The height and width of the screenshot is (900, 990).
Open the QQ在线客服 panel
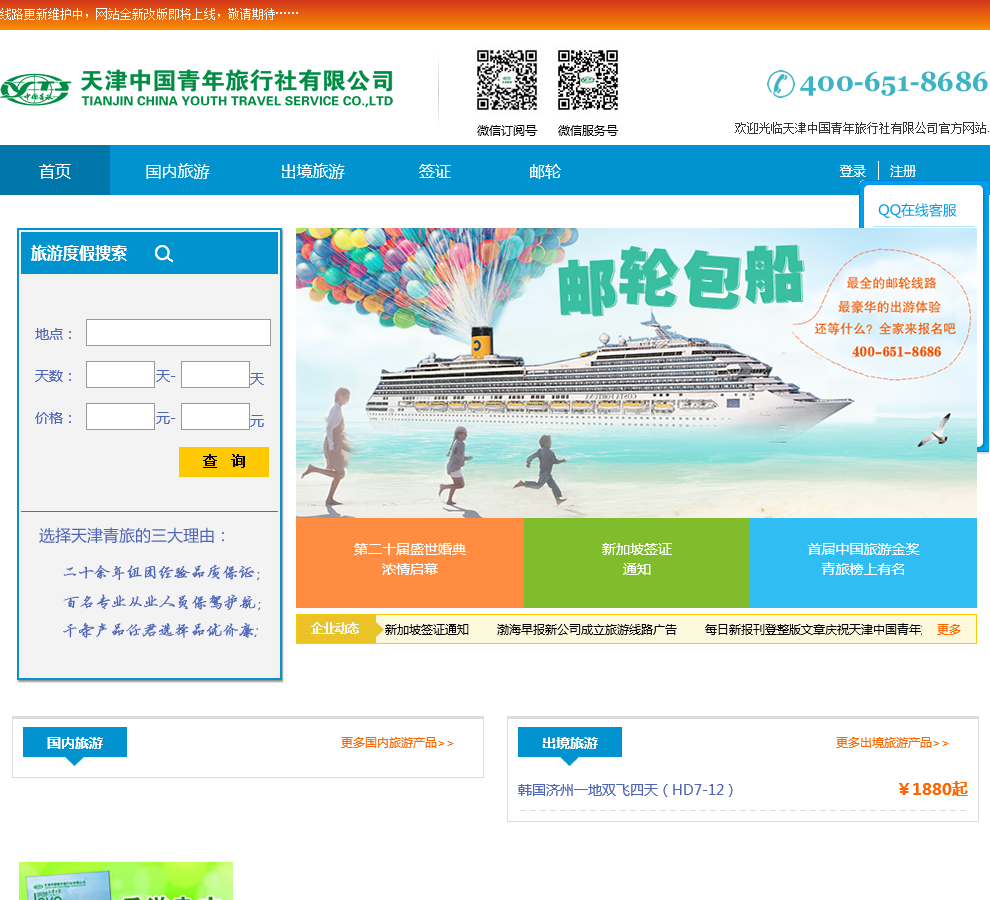[917, 210]
